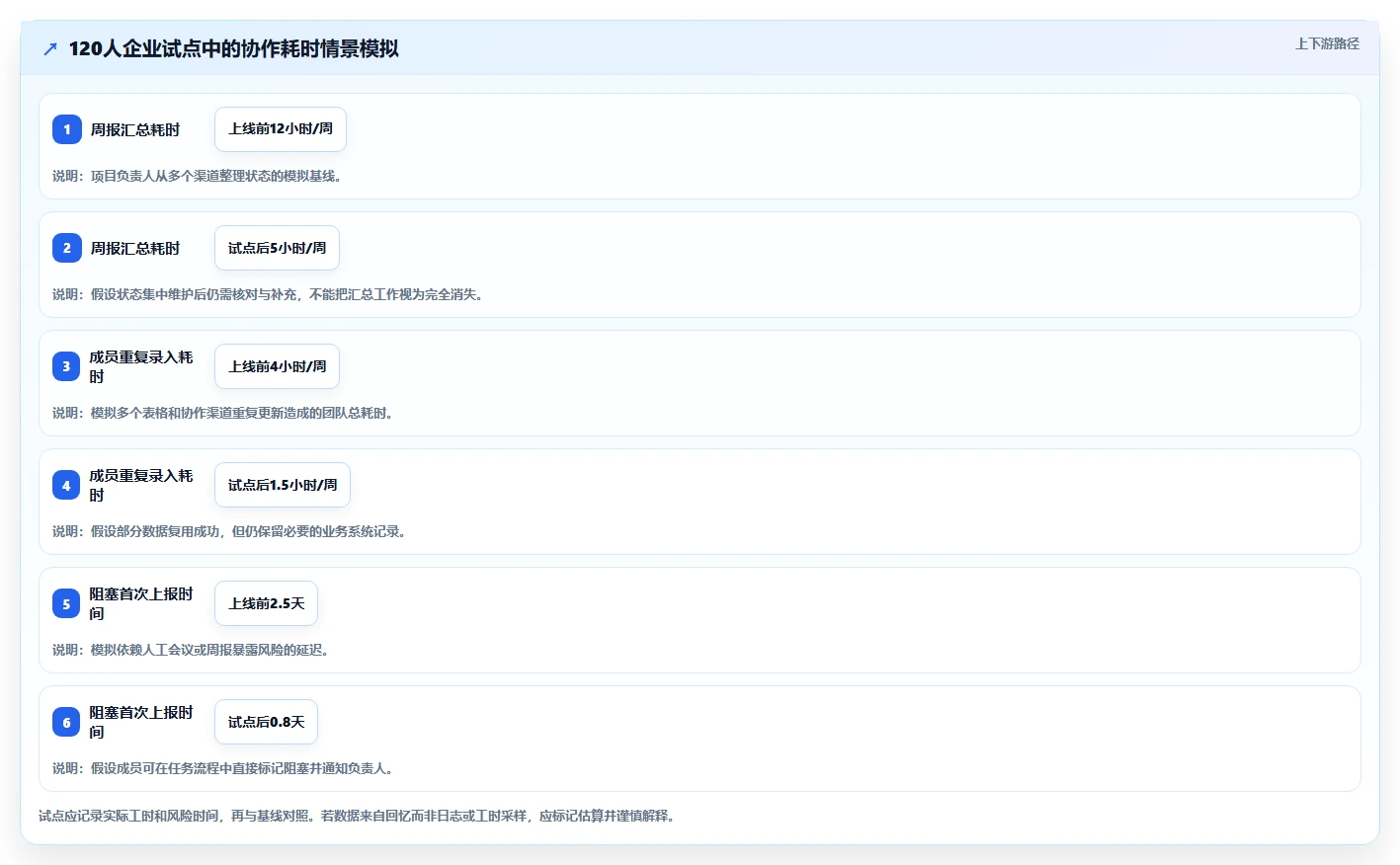This screenshot has height=865, width=1400.
Task: Click the note 模拟依赖人工会议或周报暴露风险的延迟
Action: [x=191, y=650]
